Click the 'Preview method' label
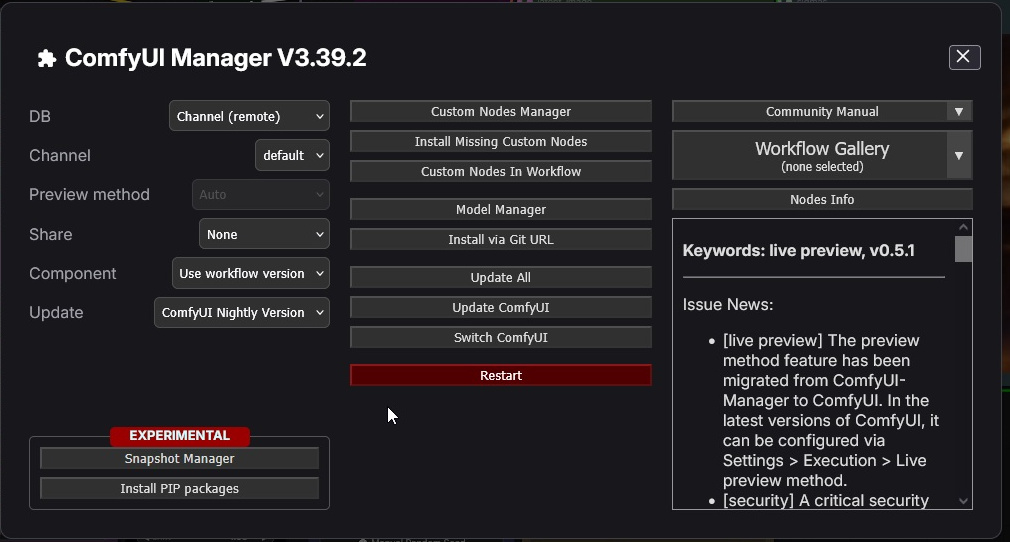 click(x=89, y=195)
